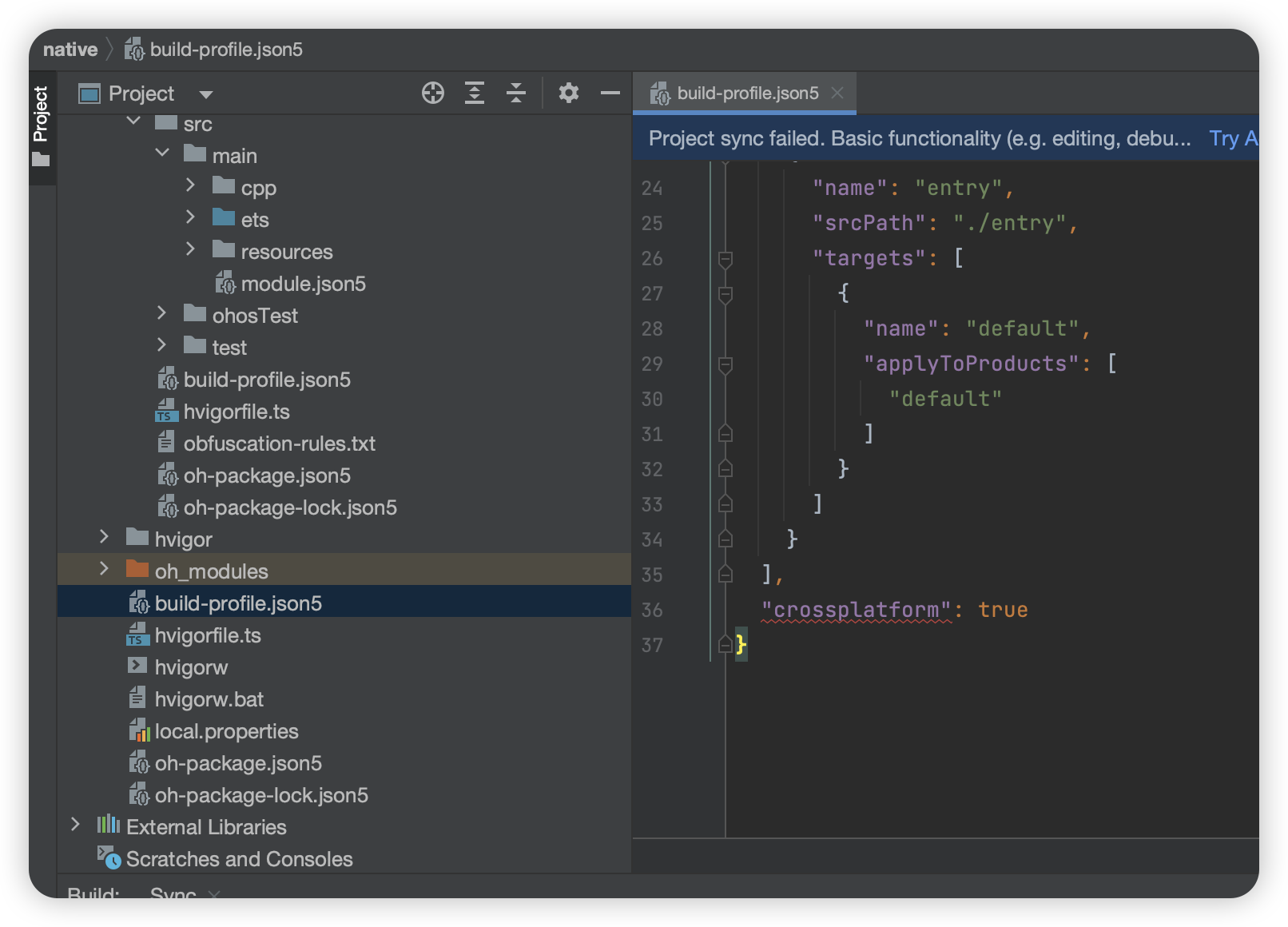Expand the ets folder chevron
Image resolution: width=1288 pixels, height=927 pixels.
click(x=190, y=217)
